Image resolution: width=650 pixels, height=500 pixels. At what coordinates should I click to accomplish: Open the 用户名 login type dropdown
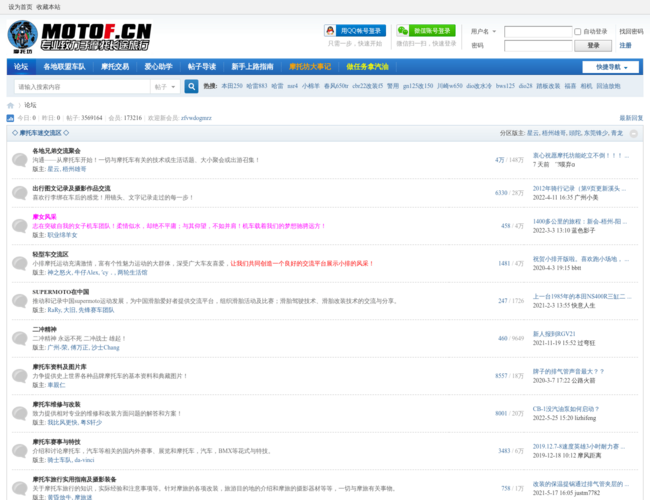483,31
